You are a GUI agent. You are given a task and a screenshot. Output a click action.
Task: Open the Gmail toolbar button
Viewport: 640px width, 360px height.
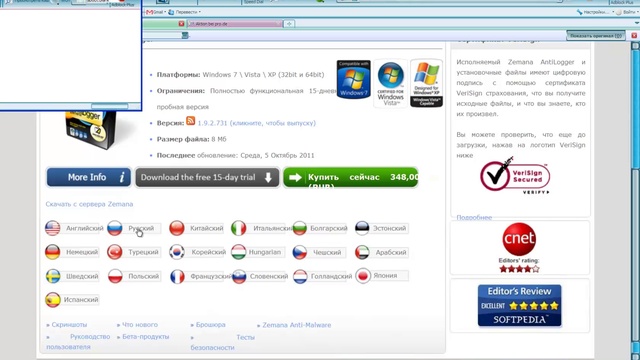click(155, 12)
